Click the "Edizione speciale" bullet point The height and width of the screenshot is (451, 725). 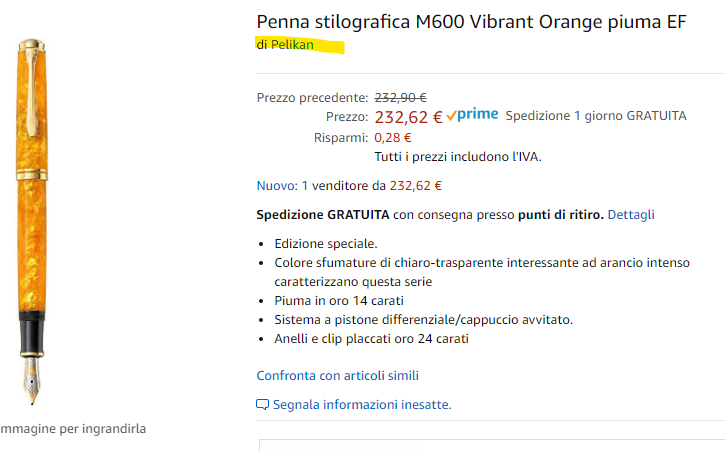coord(326,244)
